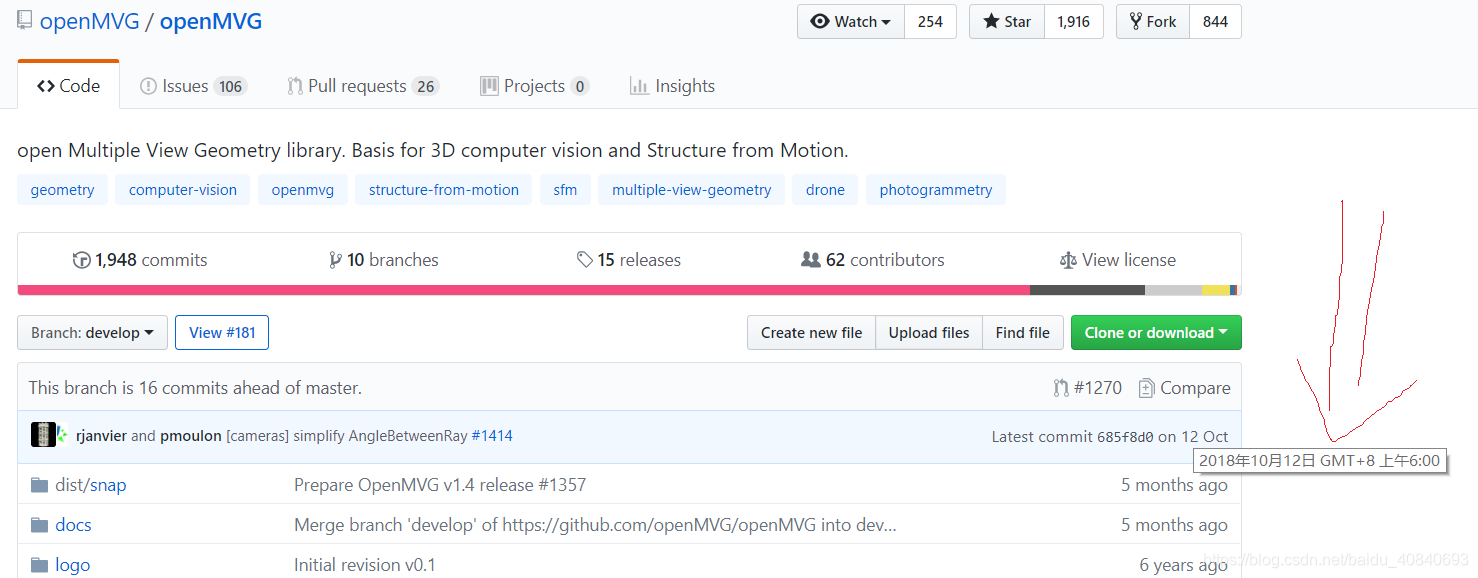Click the docs folder icon
Screen dimensions: 1478x578
click(x=40, y=525)
